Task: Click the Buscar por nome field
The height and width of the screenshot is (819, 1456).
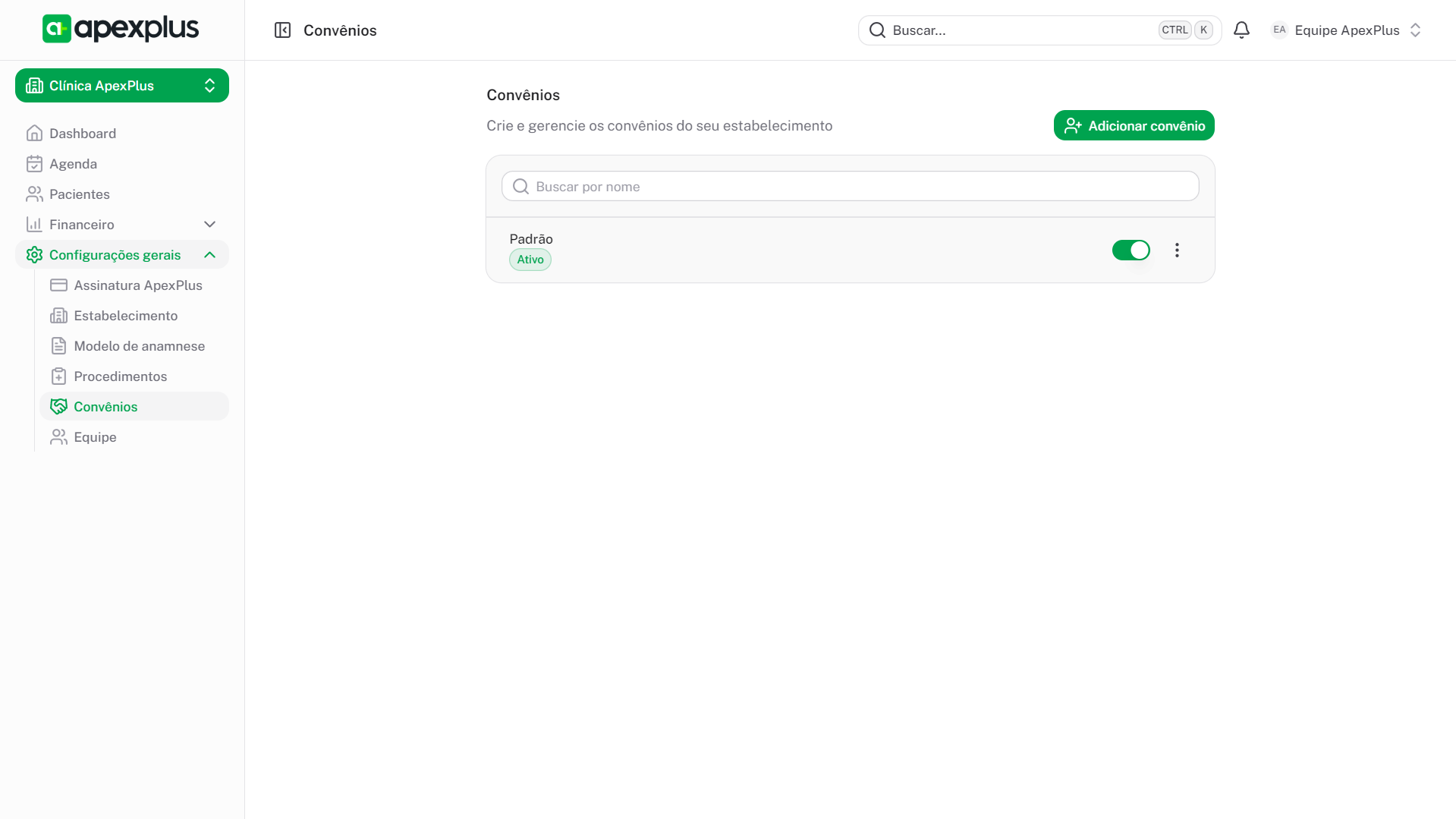Action: (850, 187)
